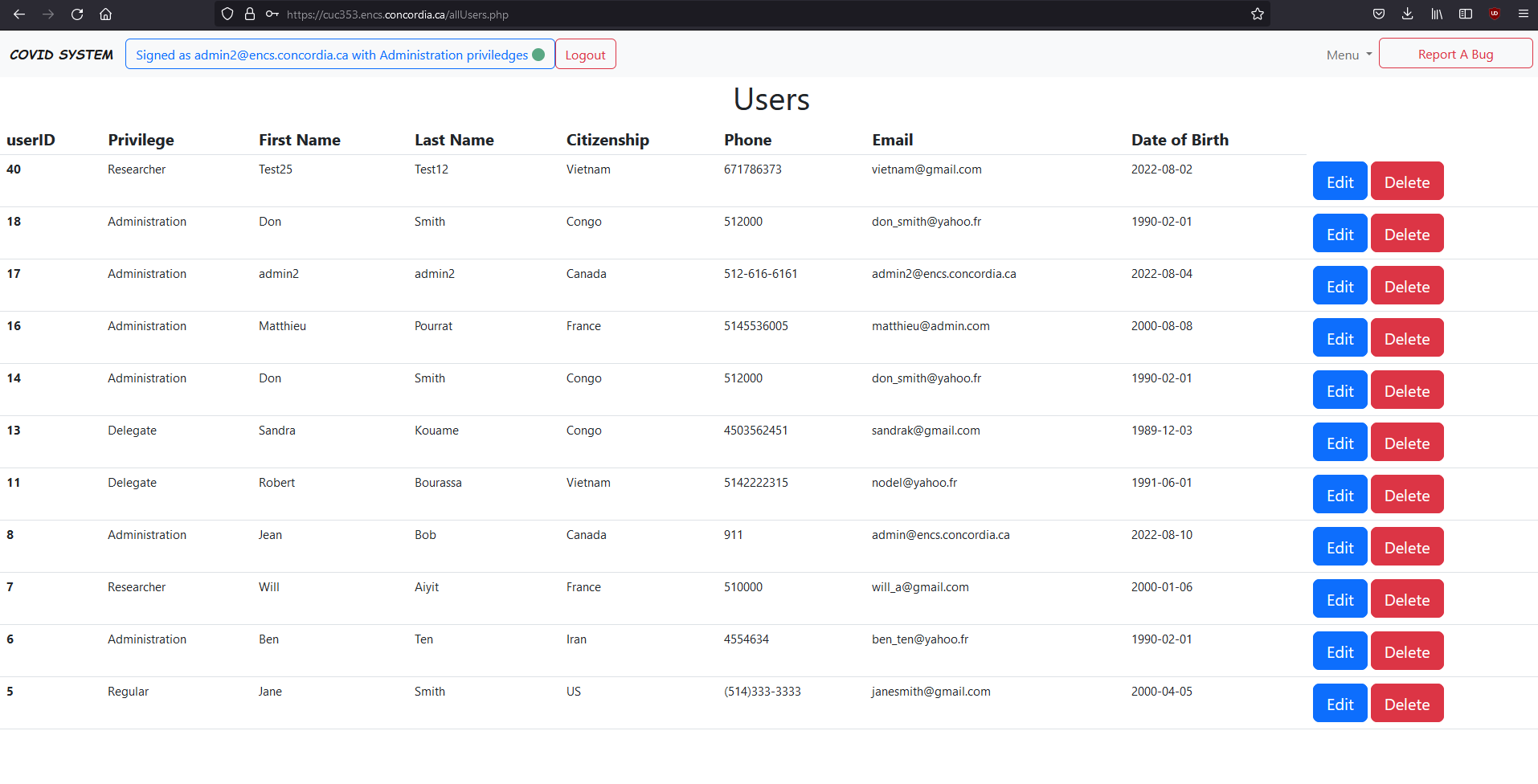View site security padlock details
This screenshot has height=784, width=1538.
click(x=250, y=14)
